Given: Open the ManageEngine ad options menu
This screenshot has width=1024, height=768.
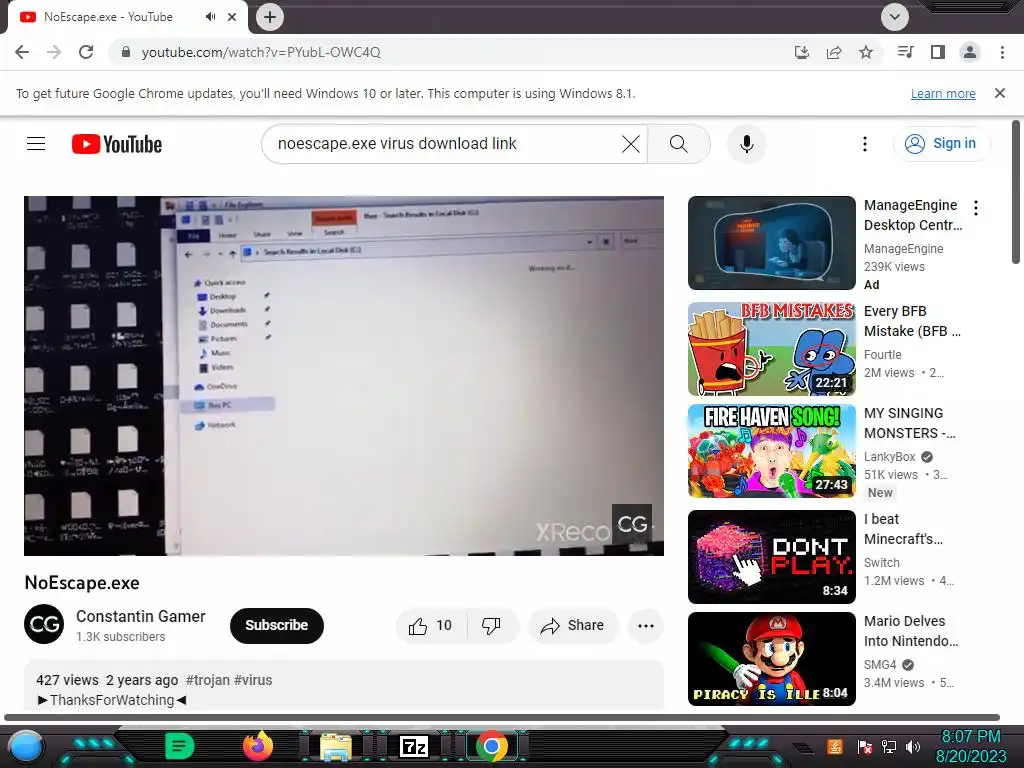Looking at the screenshot, I should click(x=976, y=208).
